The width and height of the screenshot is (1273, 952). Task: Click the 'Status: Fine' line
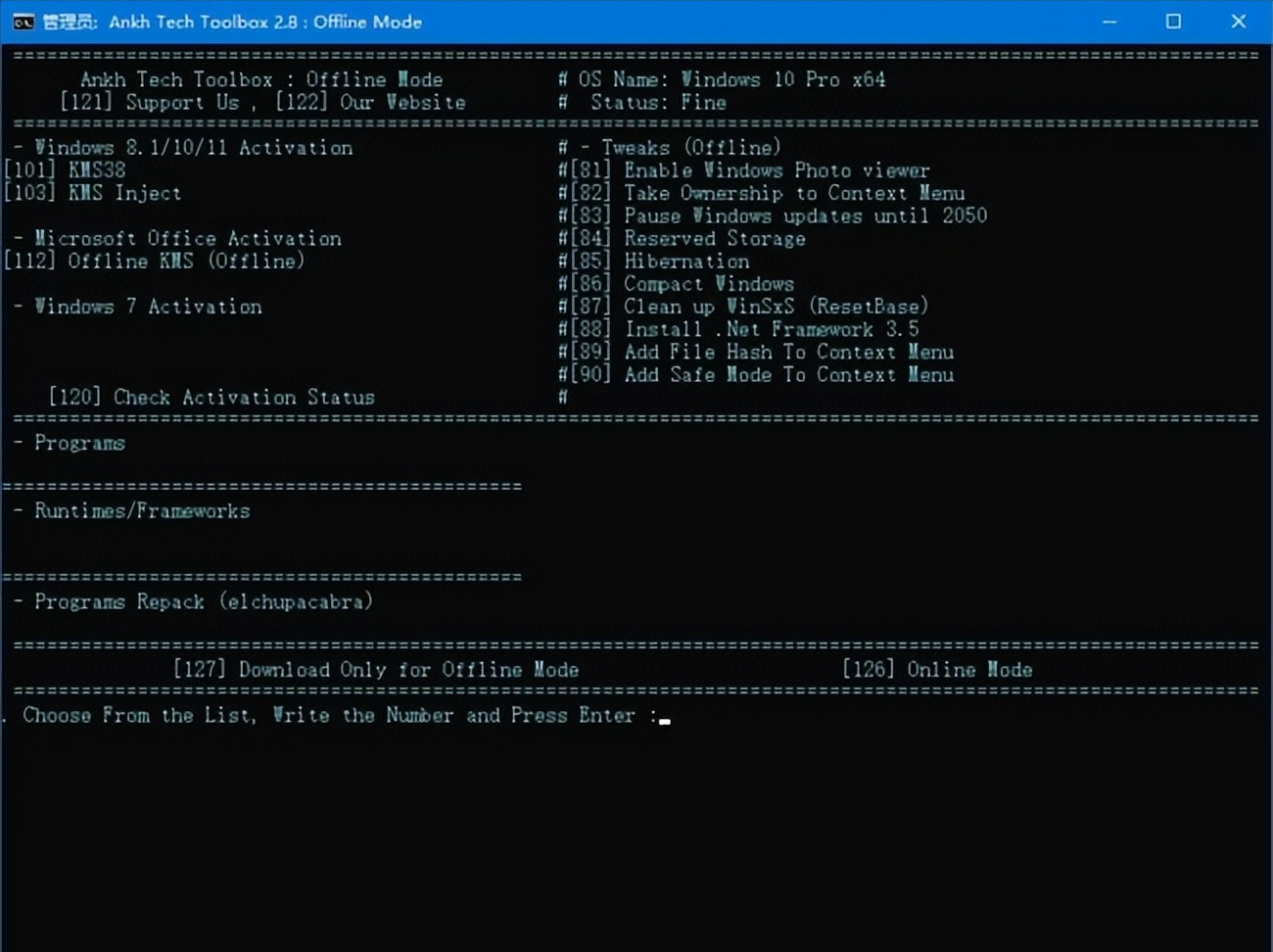coord(658,102)
